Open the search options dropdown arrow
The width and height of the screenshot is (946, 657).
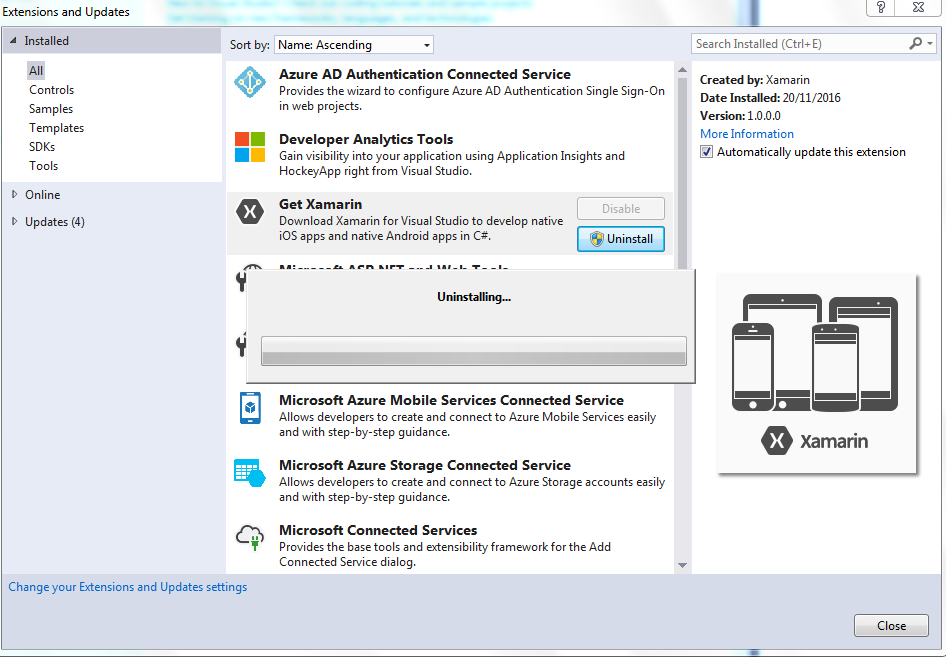pos(930,43)
